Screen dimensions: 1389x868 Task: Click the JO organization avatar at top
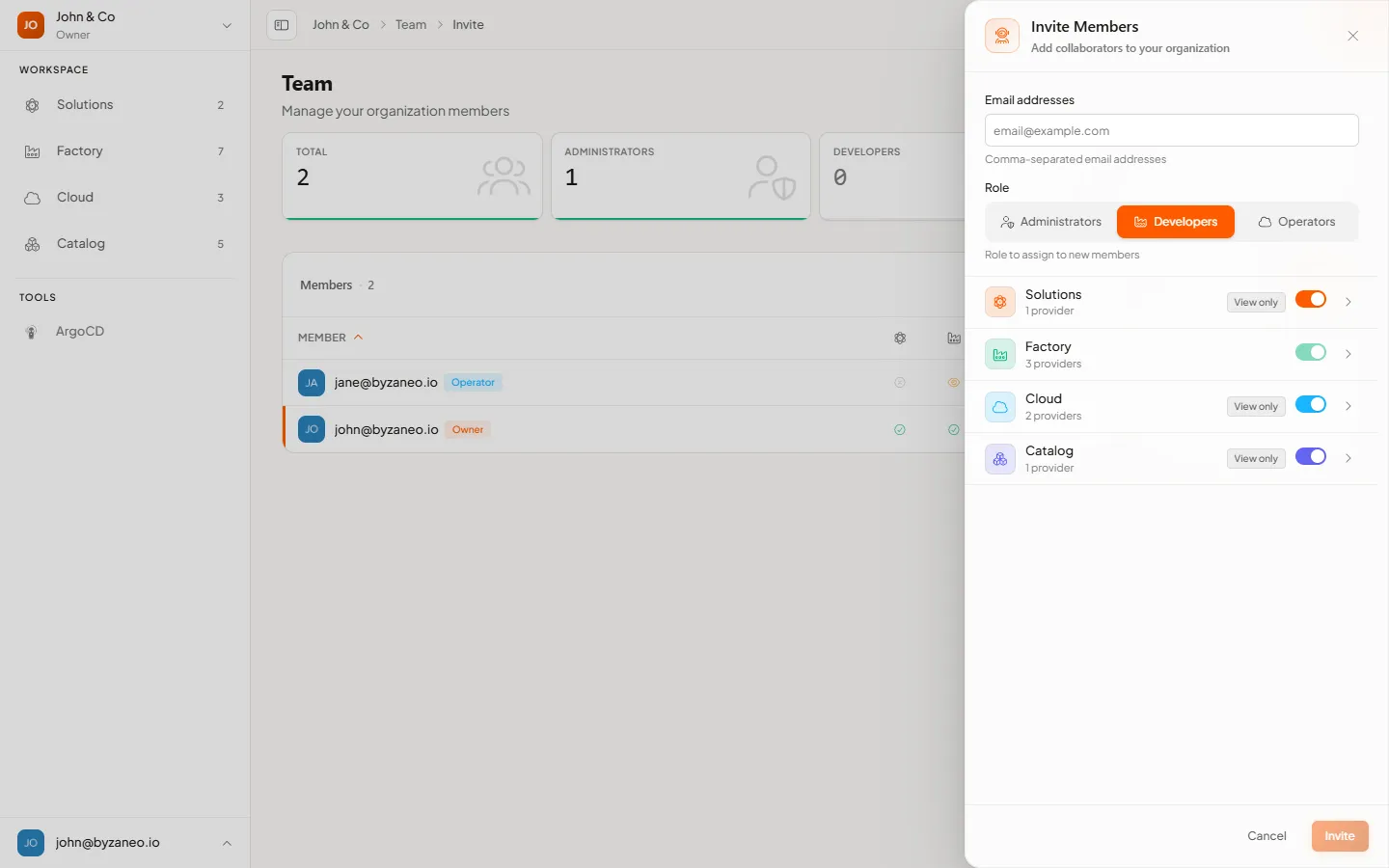coord(31,25)
